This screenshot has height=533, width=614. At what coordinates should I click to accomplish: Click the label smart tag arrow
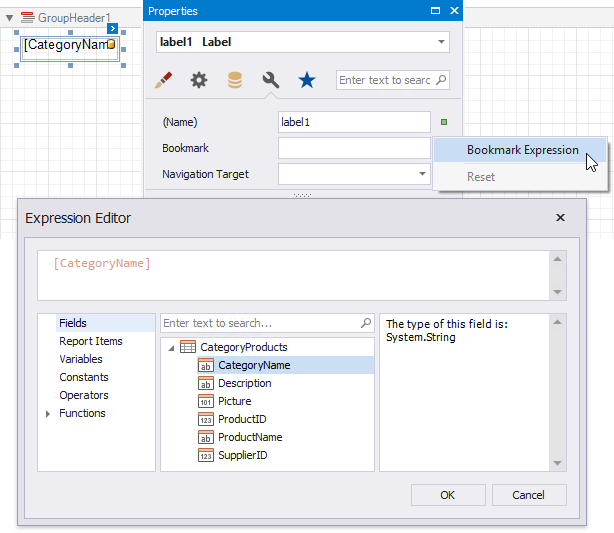(113, 29)
